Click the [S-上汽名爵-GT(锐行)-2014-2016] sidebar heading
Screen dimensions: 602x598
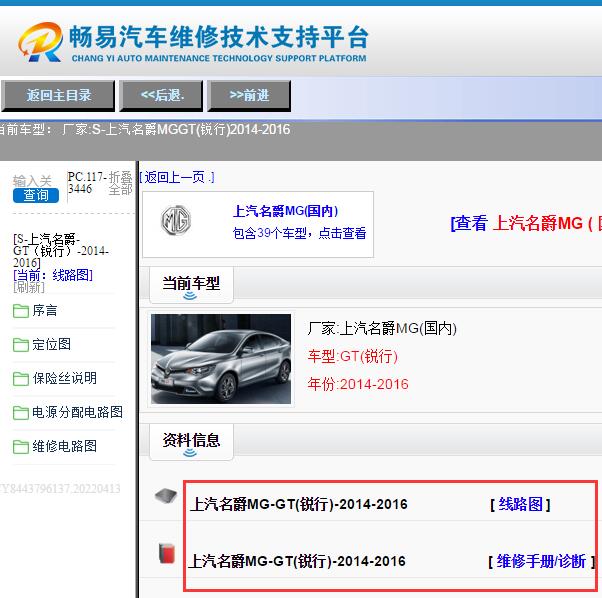[x=61, y=251]
